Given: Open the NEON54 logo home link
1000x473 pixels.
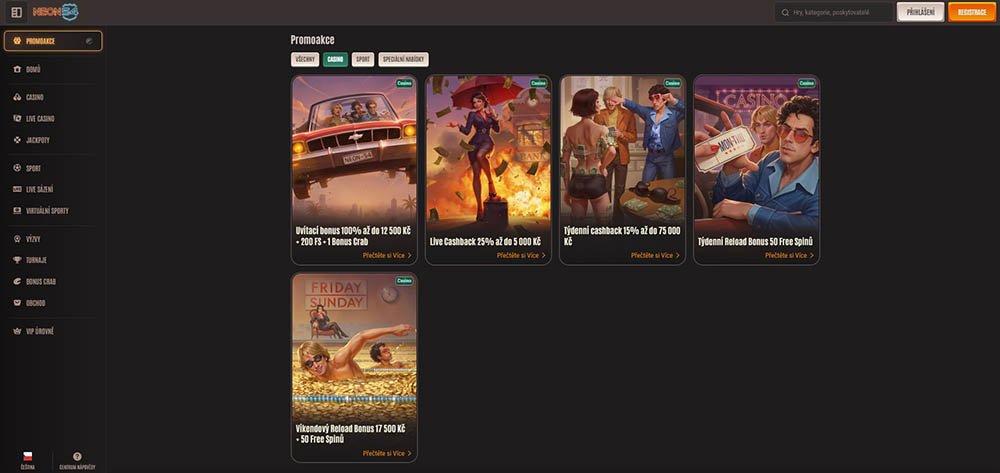Looking at the screenshot, I should 55,12.
